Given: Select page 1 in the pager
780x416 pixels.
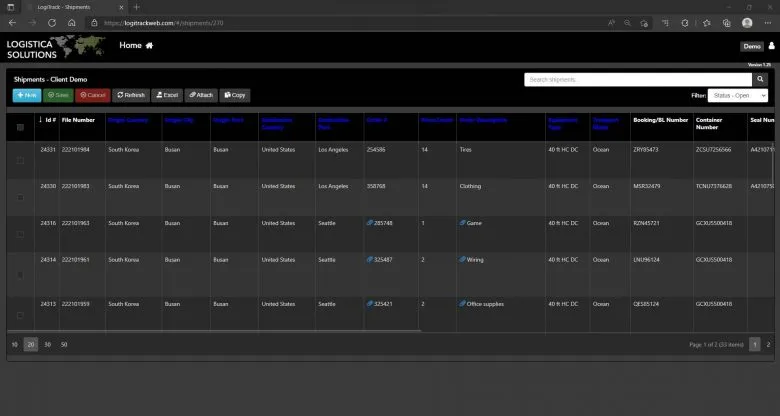Looking at the screenshot, I should [755, 344].
